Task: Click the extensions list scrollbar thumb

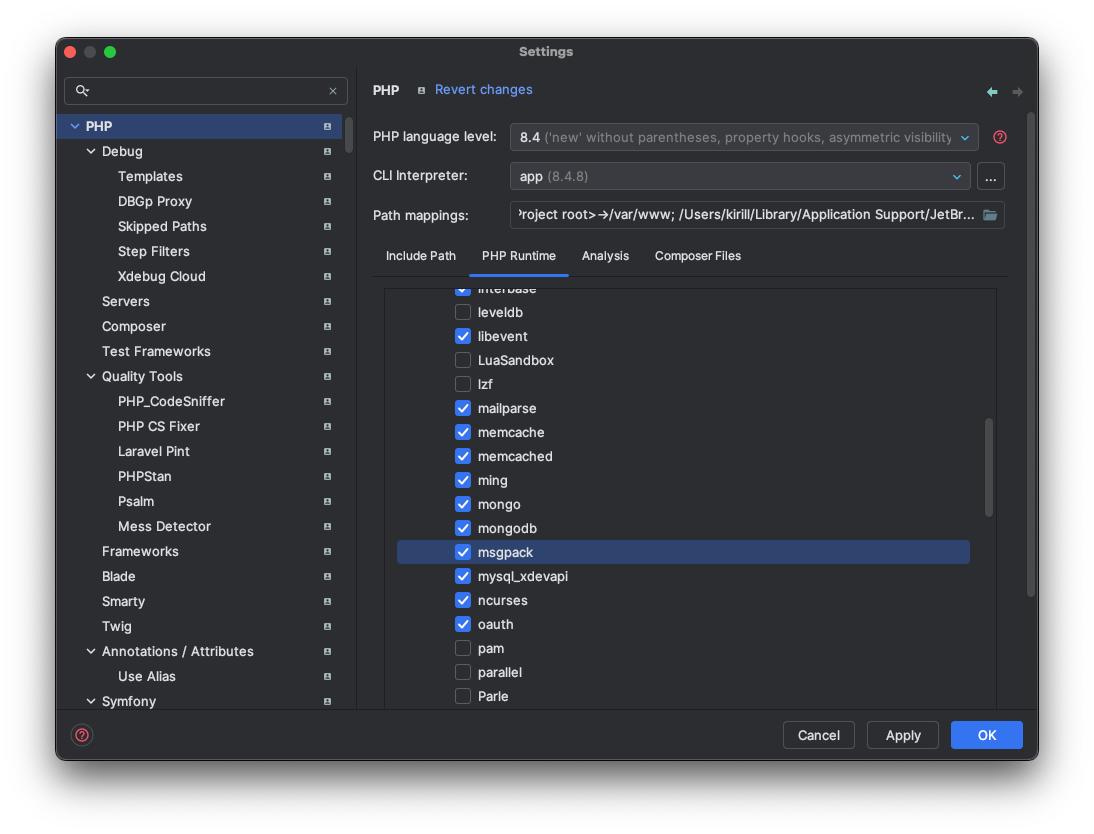Action: click(988, 467)
